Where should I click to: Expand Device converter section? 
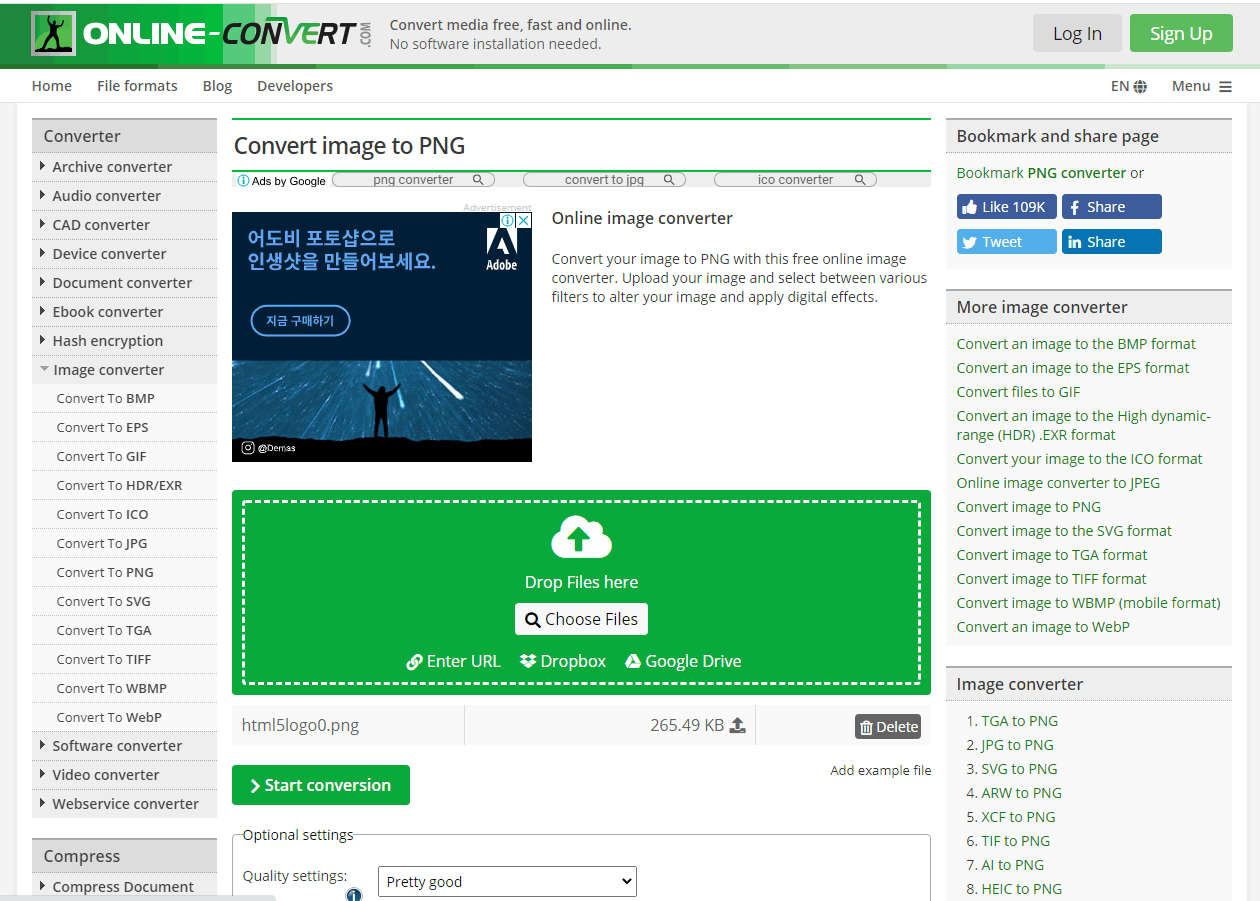124,254
